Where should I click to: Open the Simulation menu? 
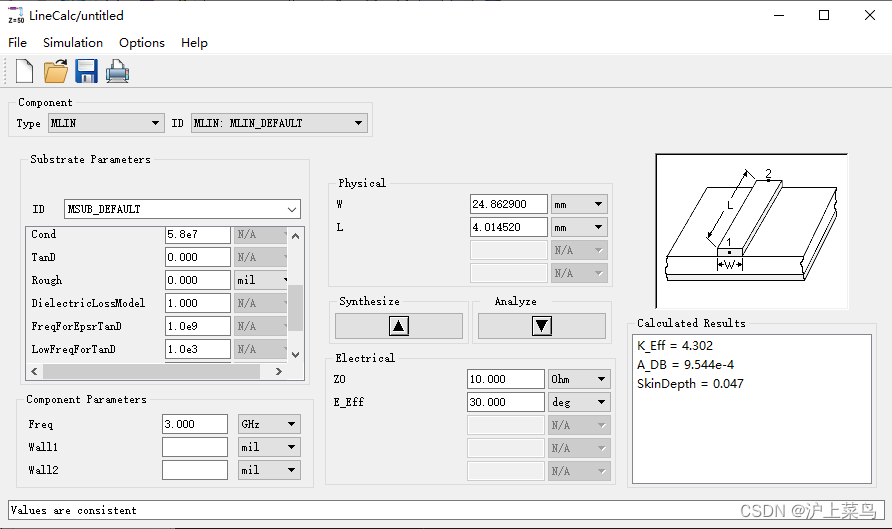coord(73,43)
